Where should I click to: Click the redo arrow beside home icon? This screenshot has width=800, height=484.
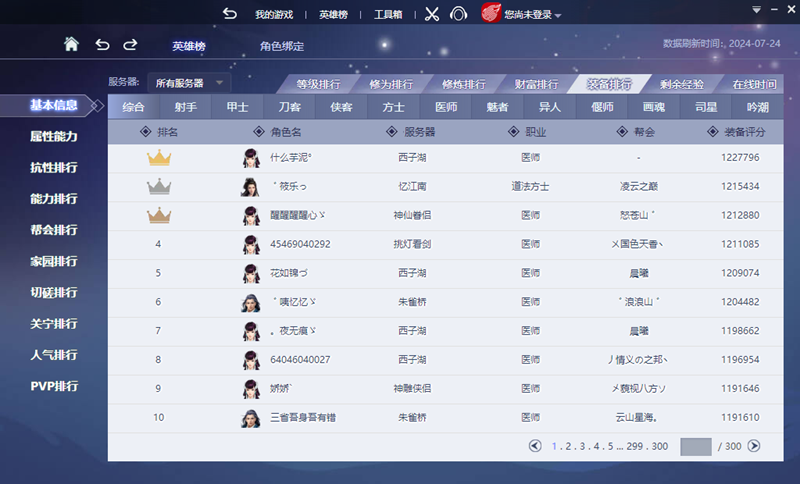pos(130,45)
